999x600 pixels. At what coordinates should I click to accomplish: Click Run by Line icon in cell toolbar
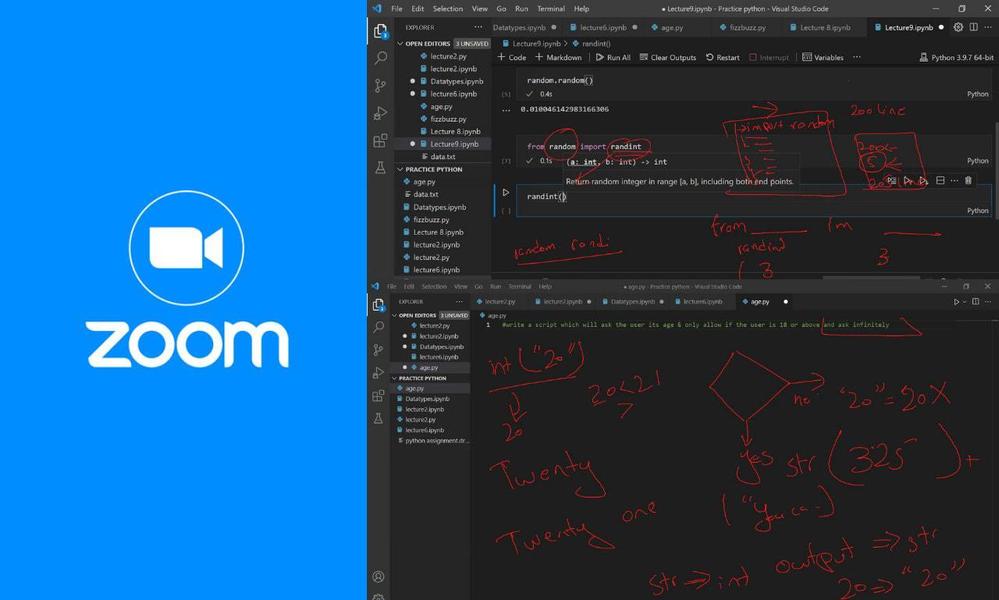click(892, 181)
